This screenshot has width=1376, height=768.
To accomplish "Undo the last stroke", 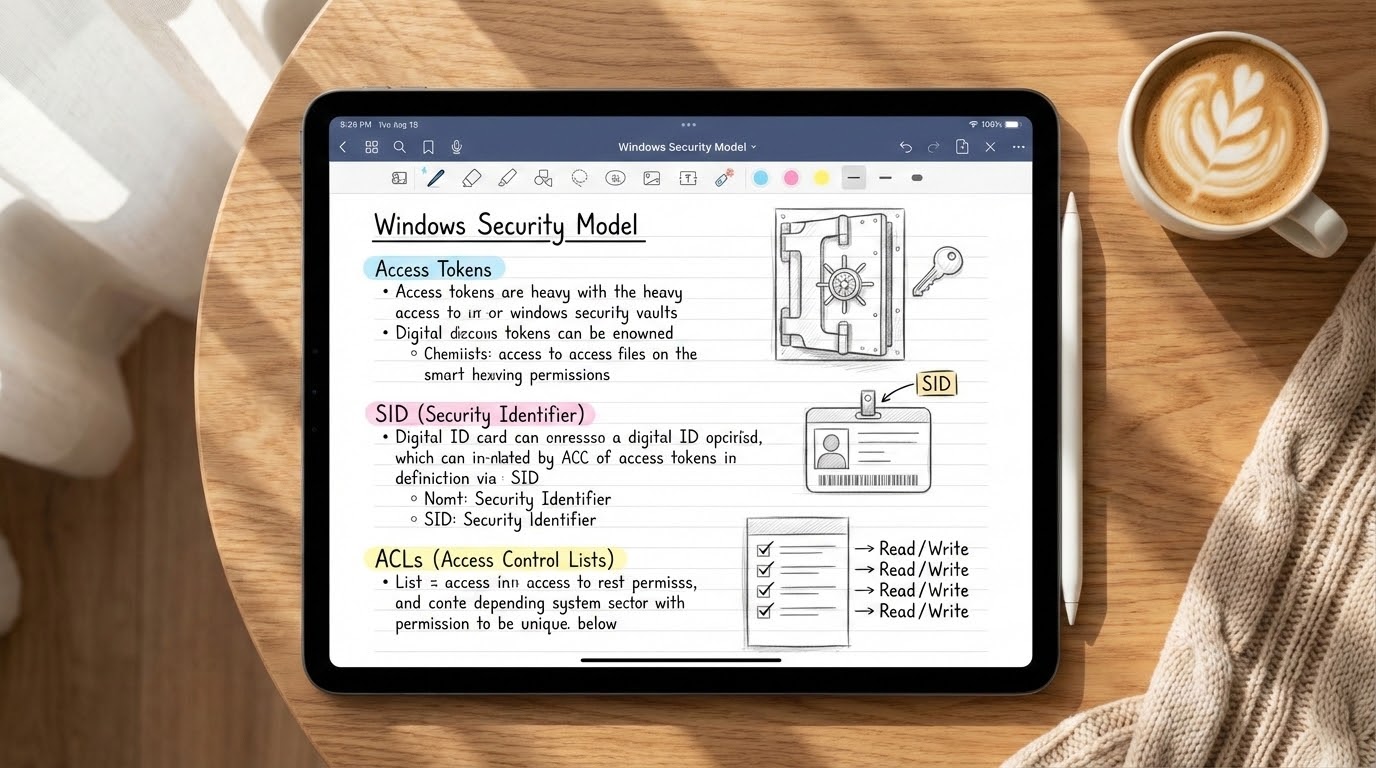I will pyautogui.click(x=906, y=147).
